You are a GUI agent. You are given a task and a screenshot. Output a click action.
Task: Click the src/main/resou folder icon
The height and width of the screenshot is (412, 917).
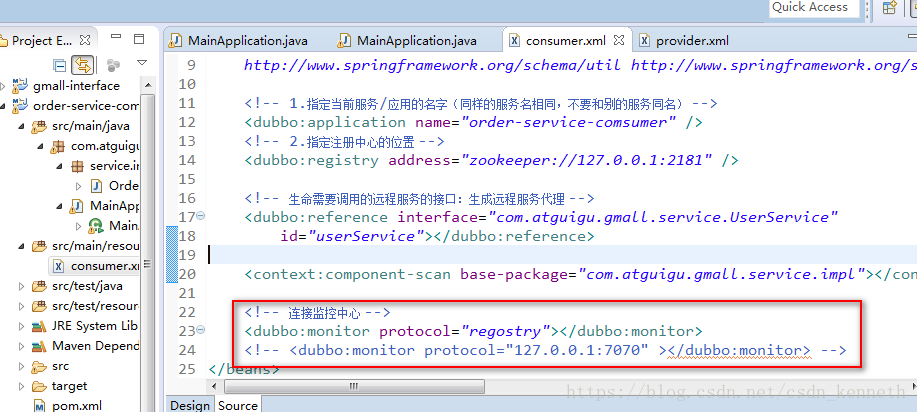[39, 246]
